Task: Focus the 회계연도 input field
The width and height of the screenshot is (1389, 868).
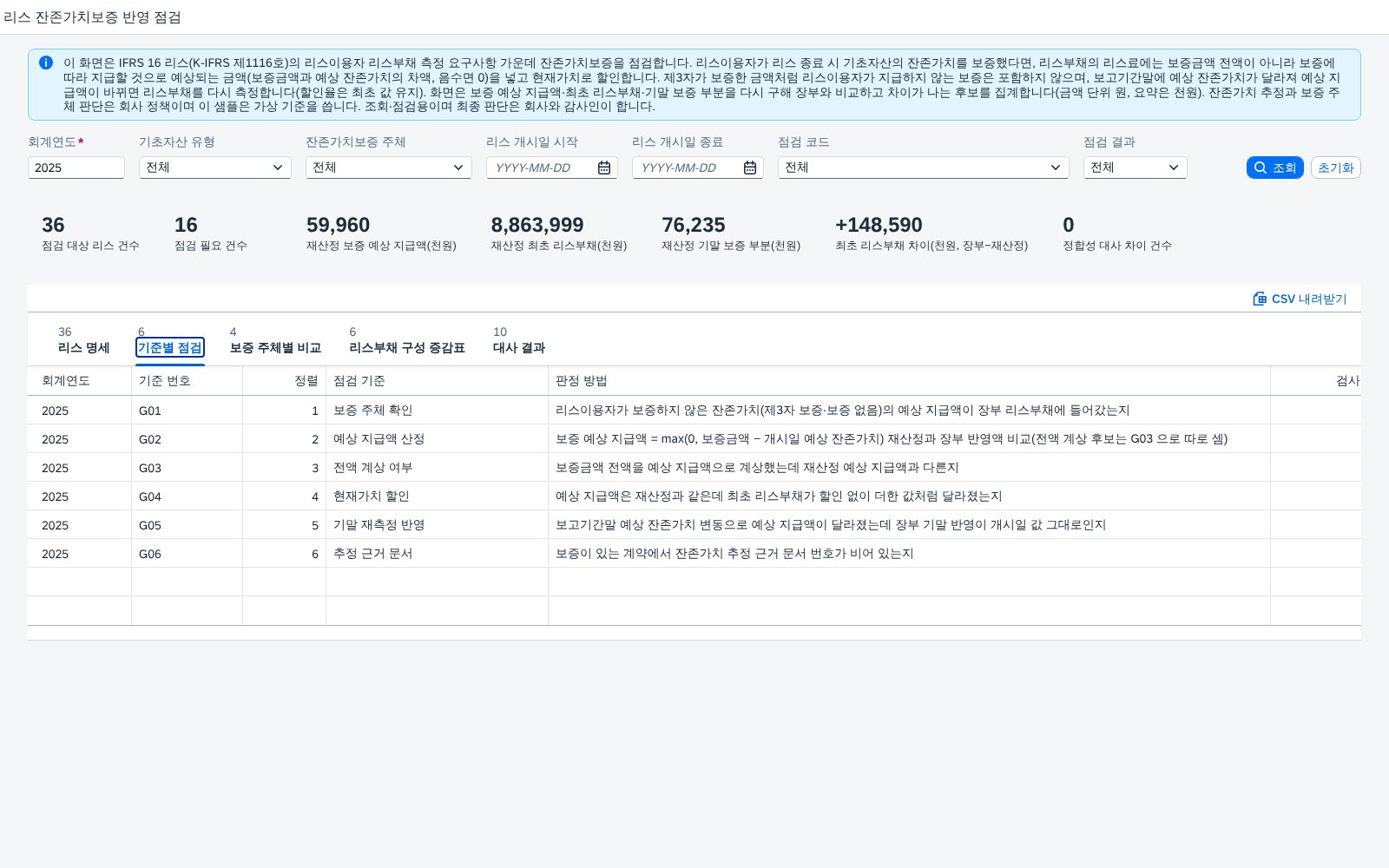Action: tap(76, 168)
